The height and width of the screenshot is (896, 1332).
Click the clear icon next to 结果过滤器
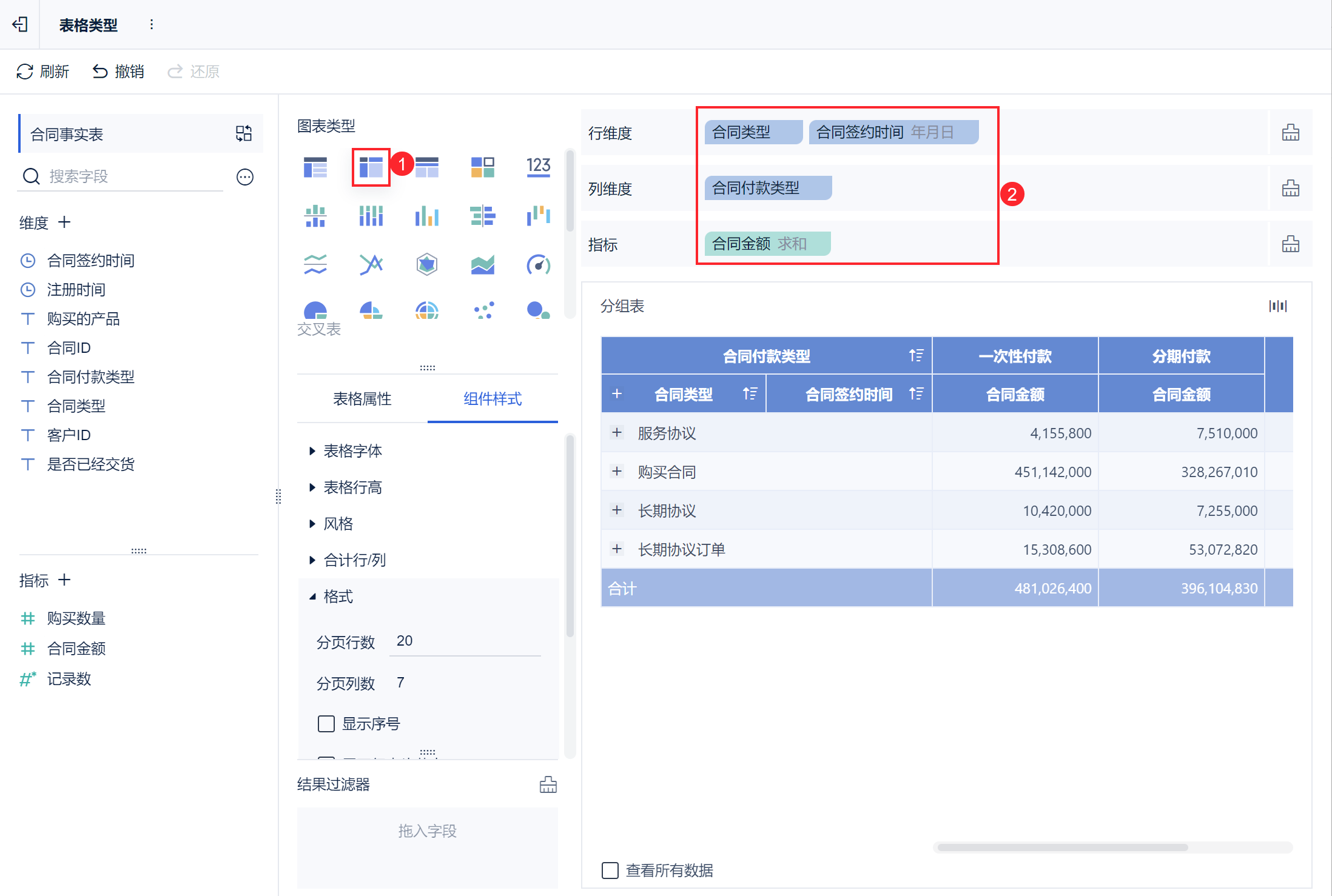coord(548,784)
